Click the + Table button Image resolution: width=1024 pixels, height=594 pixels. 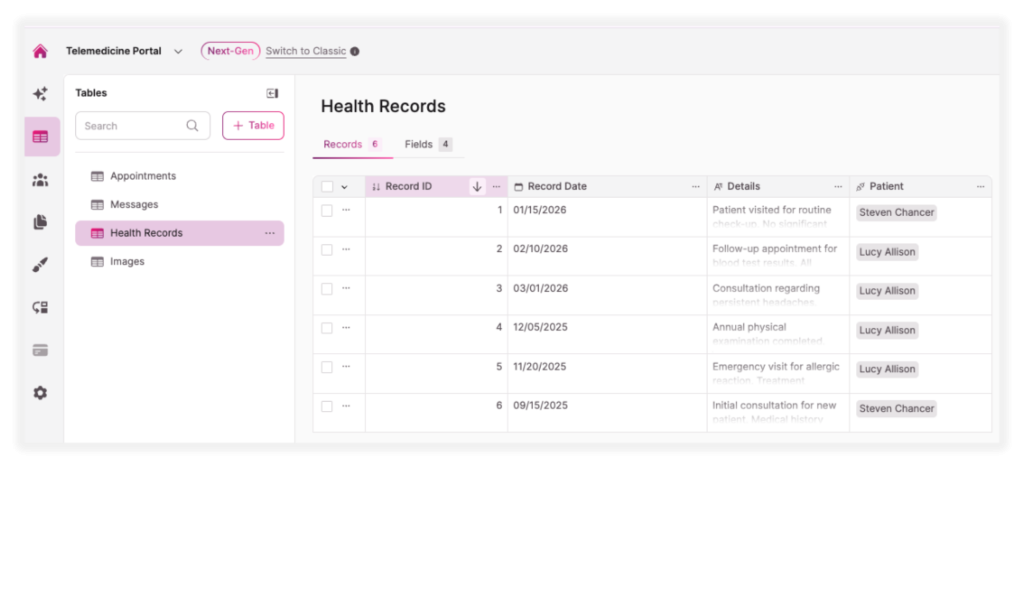point(252,125)
